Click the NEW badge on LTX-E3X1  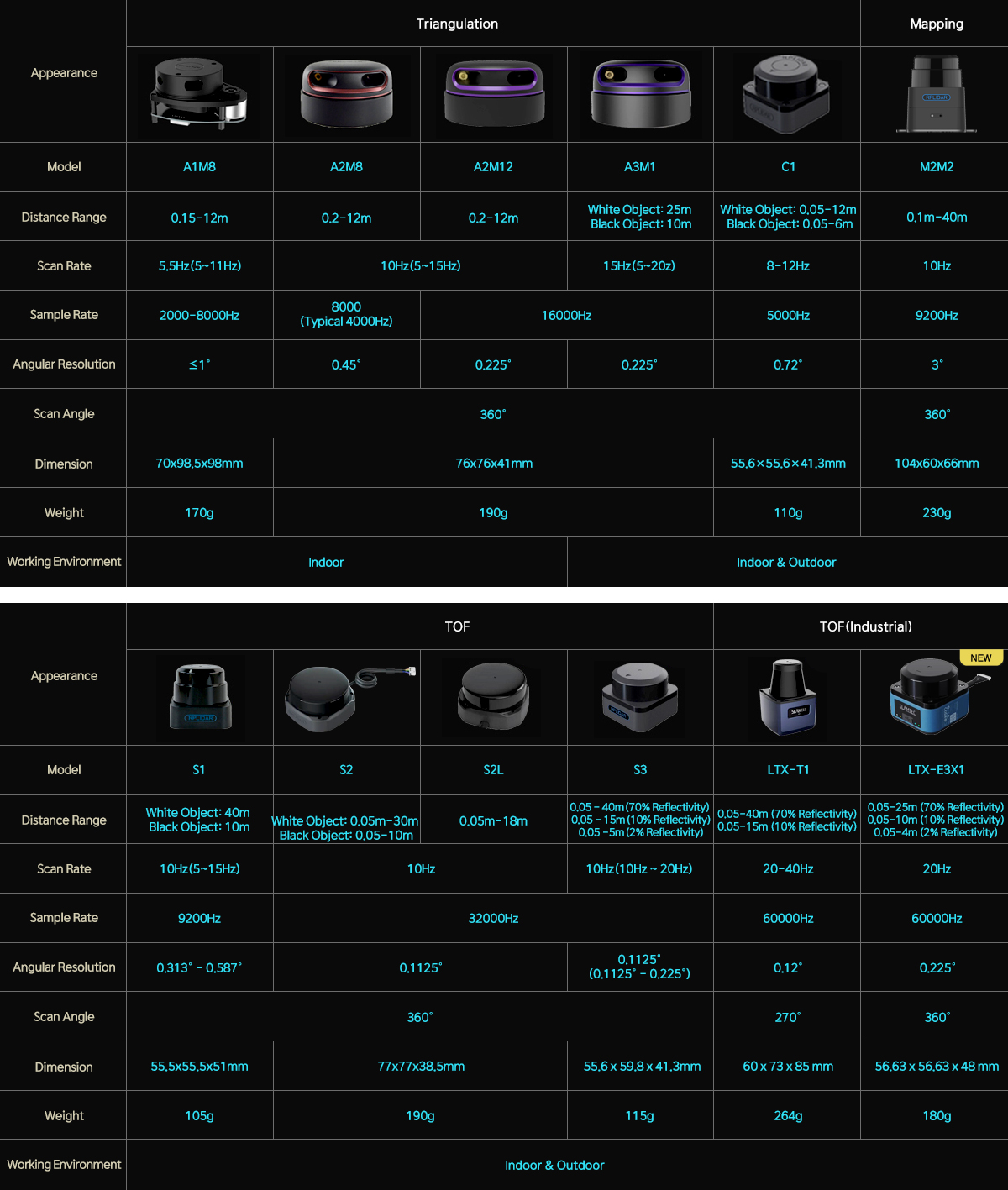980,658
